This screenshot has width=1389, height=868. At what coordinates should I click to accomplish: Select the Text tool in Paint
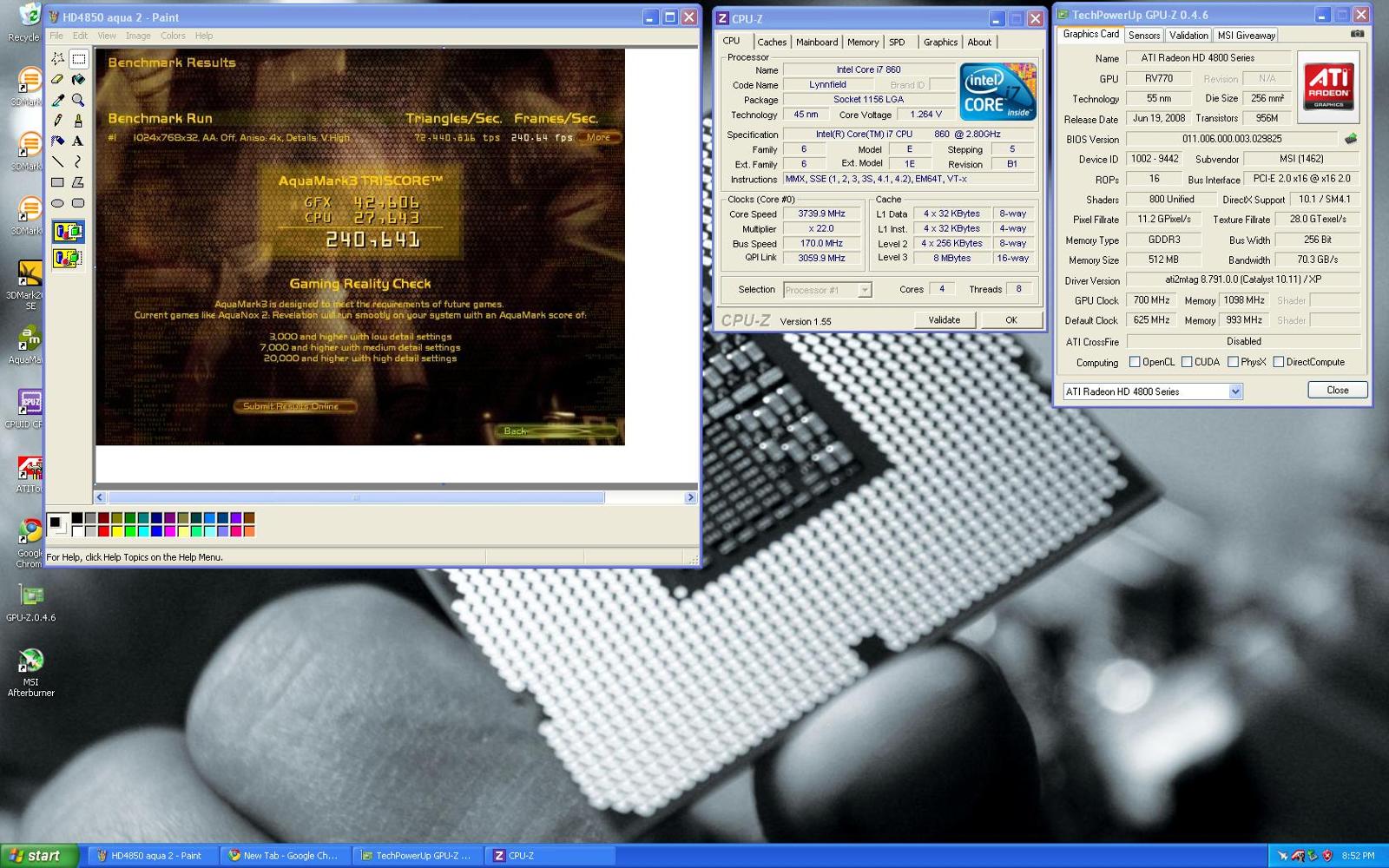click(78, 141)
